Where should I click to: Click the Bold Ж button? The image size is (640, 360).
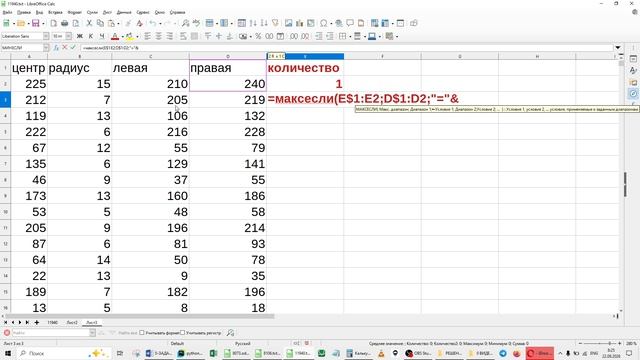[80, 36]
